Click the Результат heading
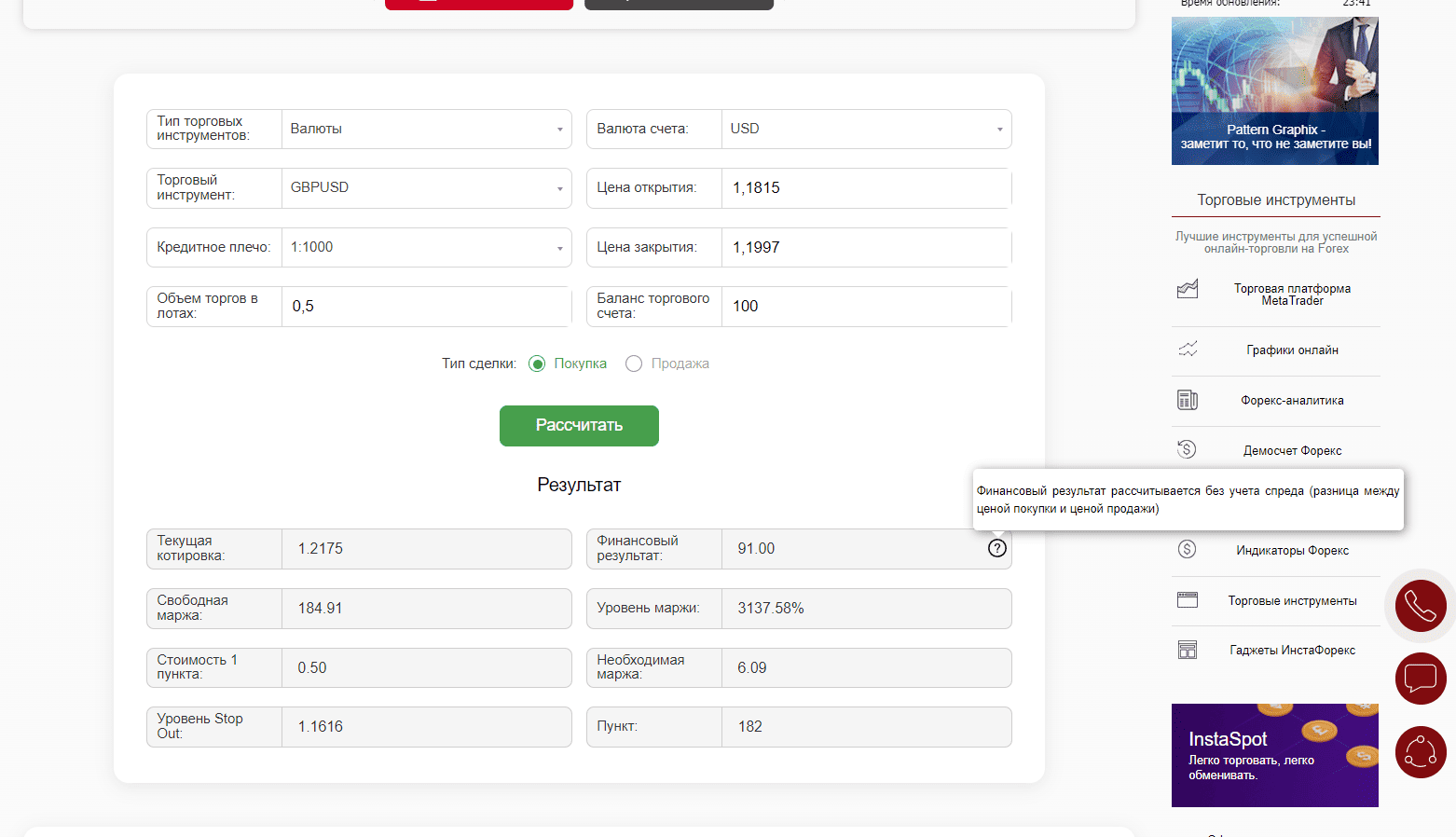This screenshot has height=837, width=1456. [x=579, y=485]
